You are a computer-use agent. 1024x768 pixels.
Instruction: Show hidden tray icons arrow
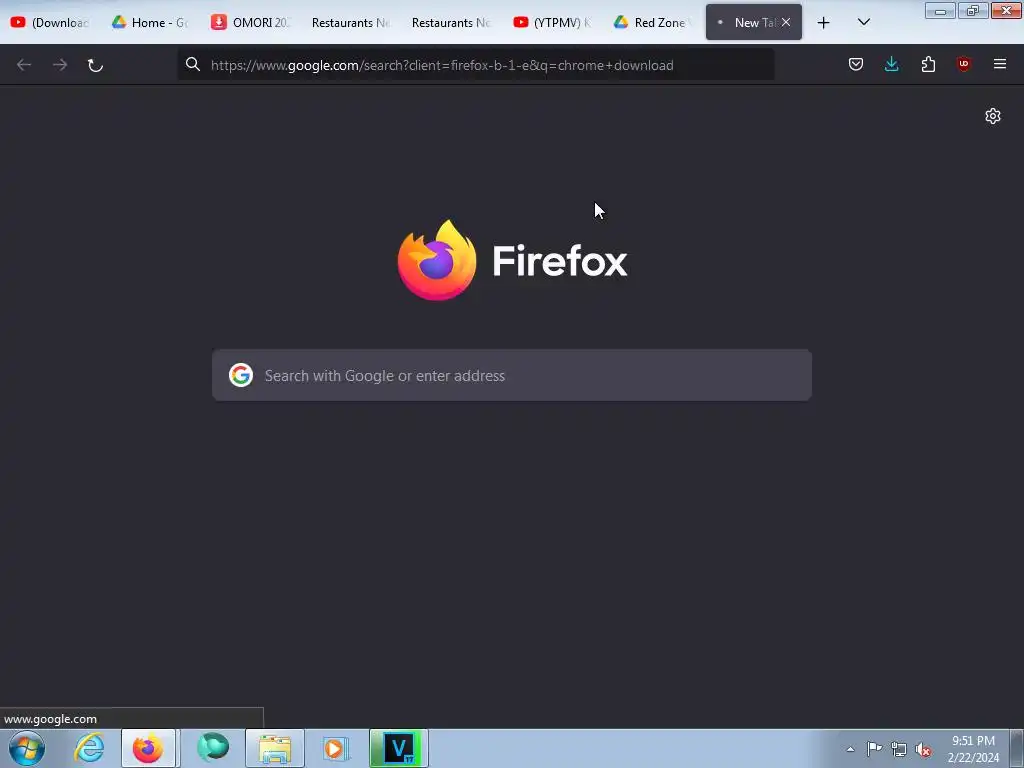850,748
